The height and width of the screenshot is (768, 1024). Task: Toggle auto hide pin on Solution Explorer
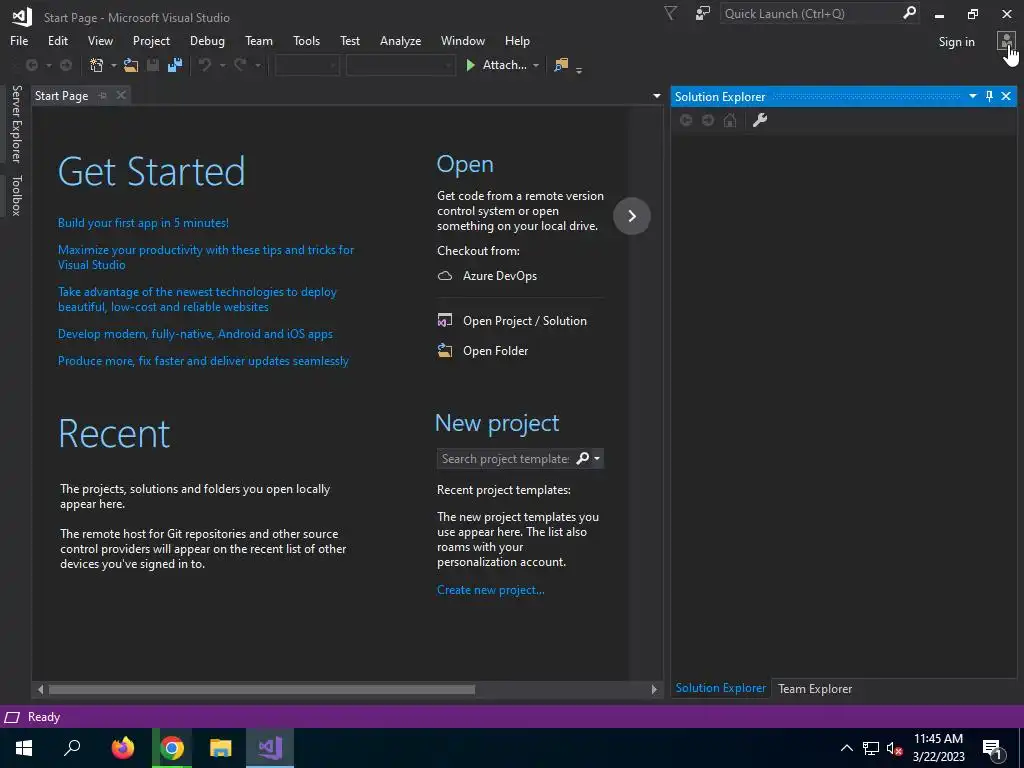tap(989, 96)
